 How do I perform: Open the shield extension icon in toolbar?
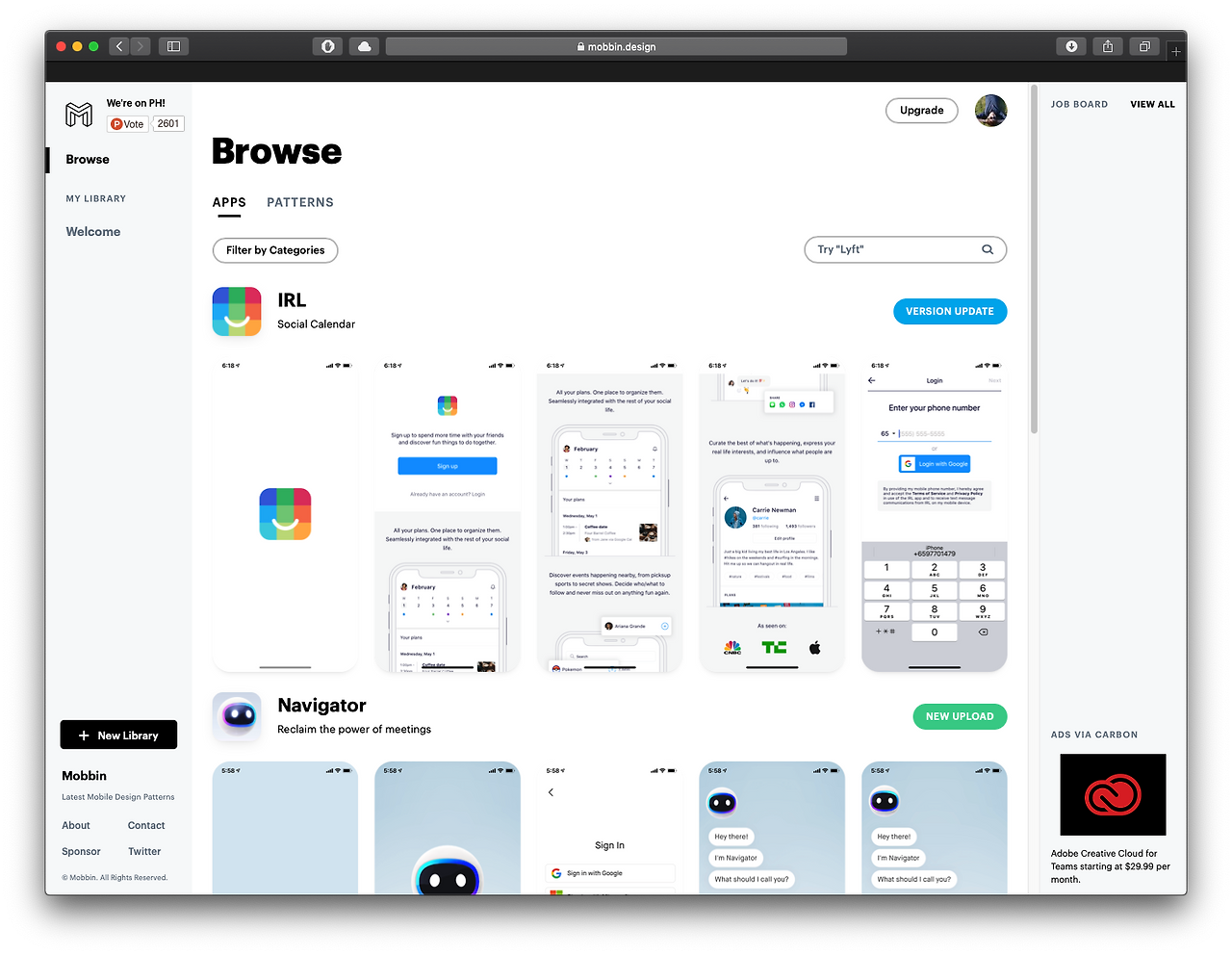click(x=328, y=46)
